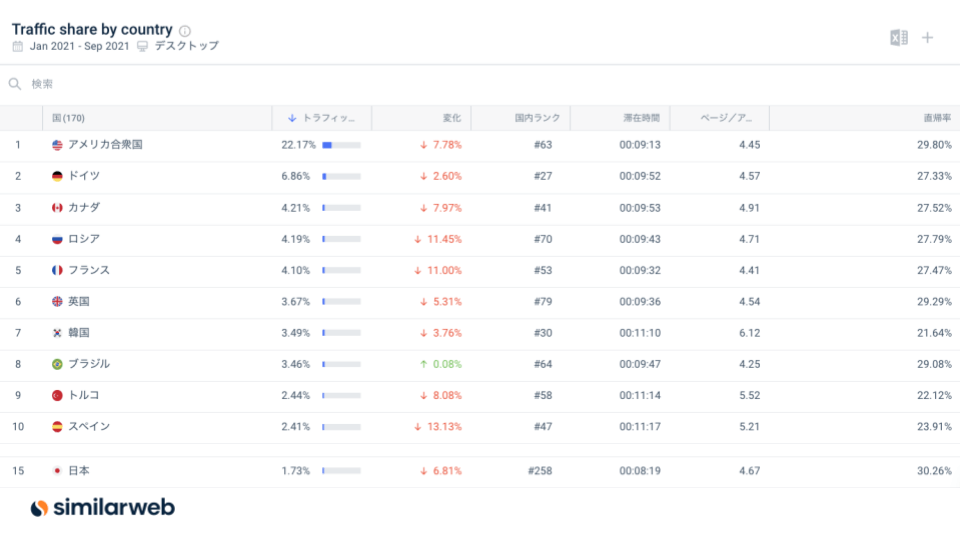Image resolution: width=960 pixels, height=540 pixels.
Task: Open the ブラジル country row link
Action: click(89, 364)
